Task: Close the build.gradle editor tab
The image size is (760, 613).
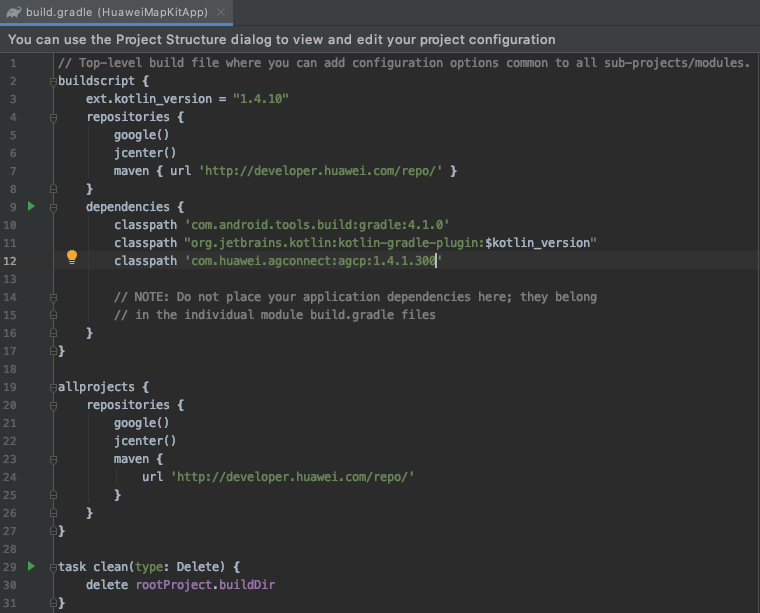Action: pyautogui.click(x=221, y=12)
